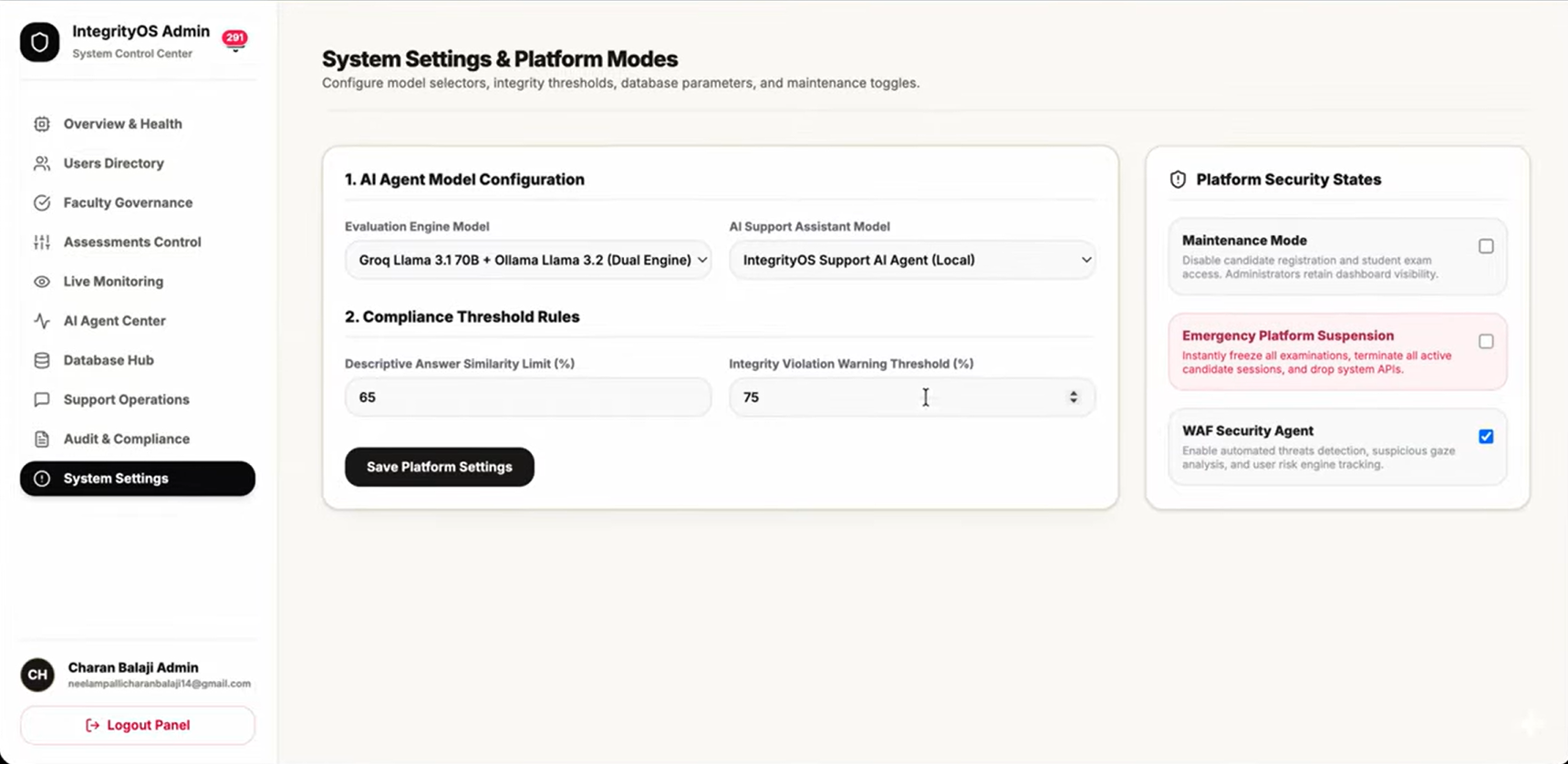Click the Live Monitoring eye icon
Screen dimensions: 1568x764
pos(42,282)
